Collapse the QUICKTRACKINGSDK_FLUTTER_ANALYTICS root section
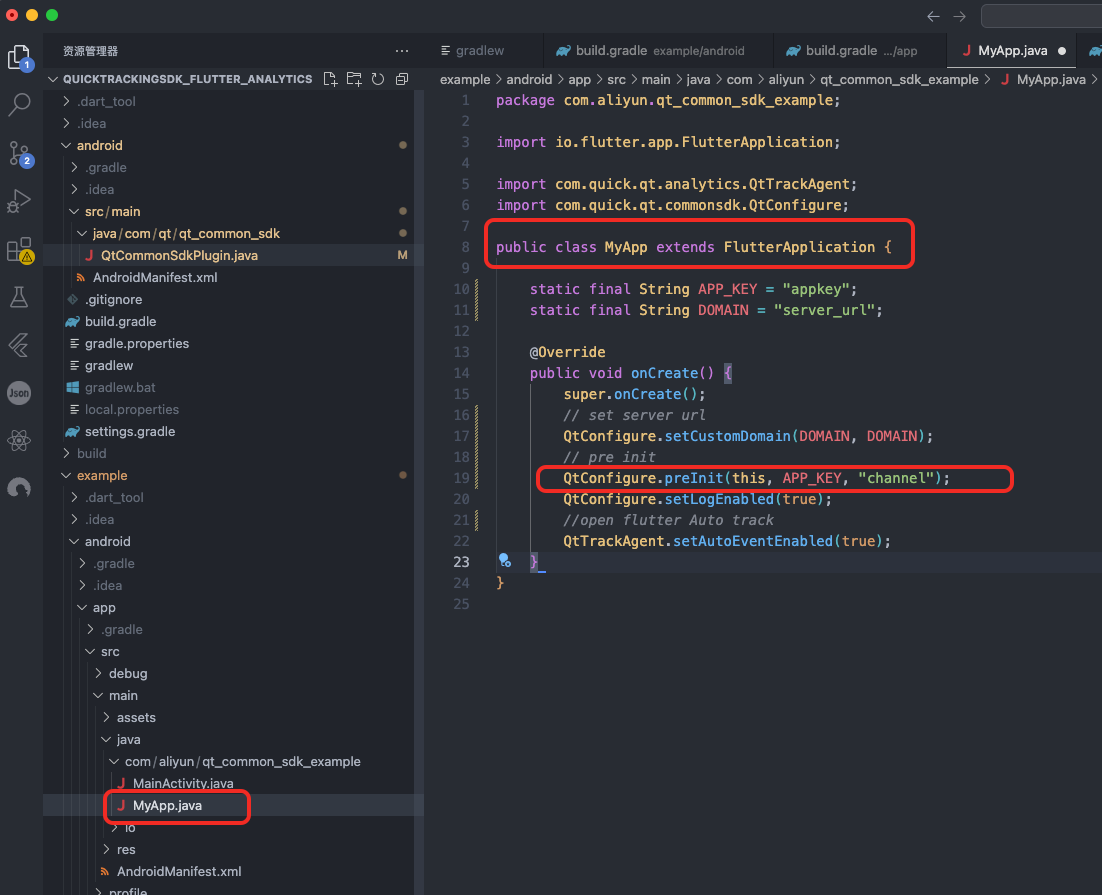The width and height of the screenshot is (1102, 895). (187, 79)
